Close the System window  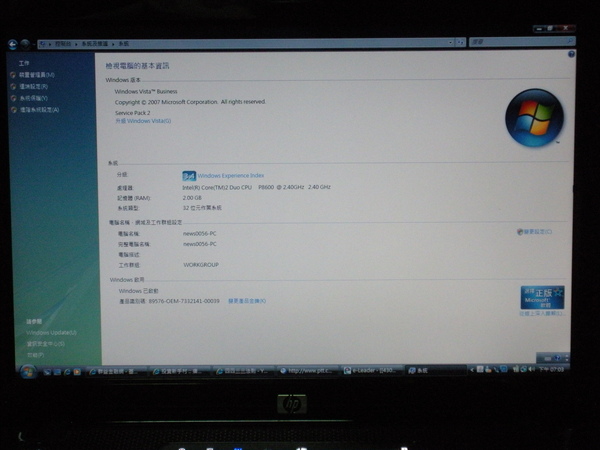pyautogui.click(x=566, y=28)
